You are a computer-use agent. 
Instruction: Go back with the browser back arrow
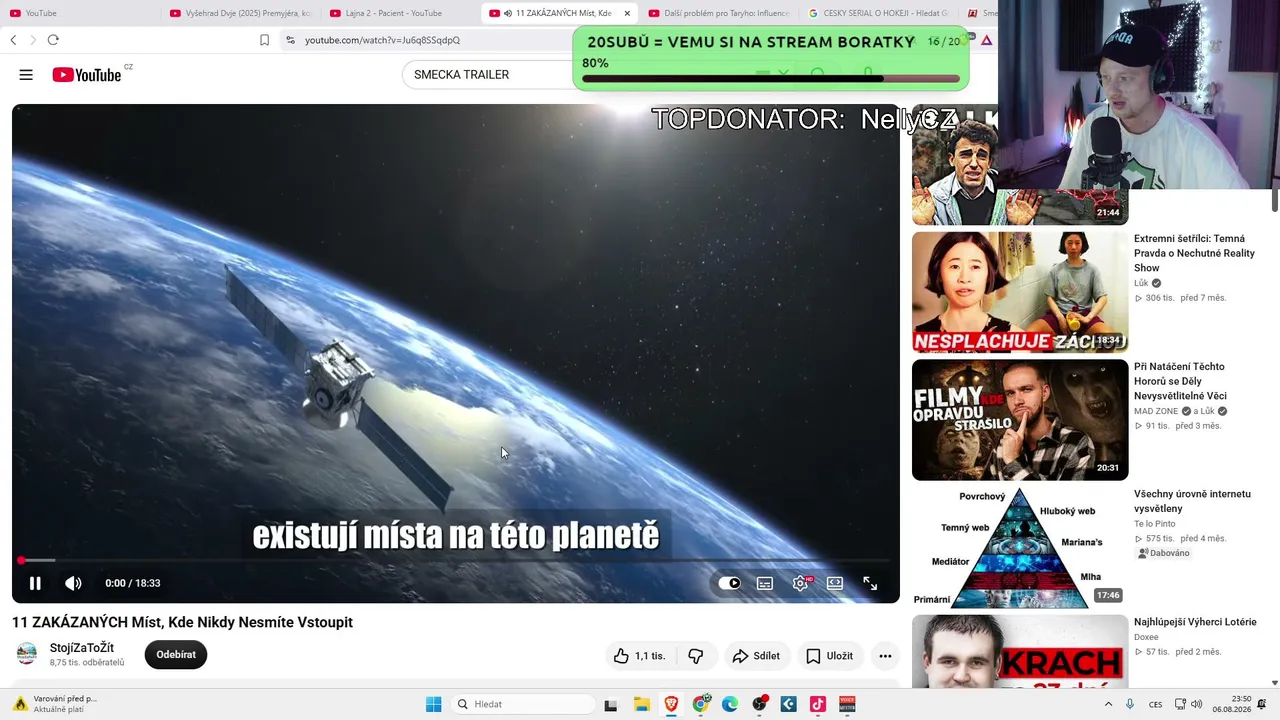tap(13, 40)
